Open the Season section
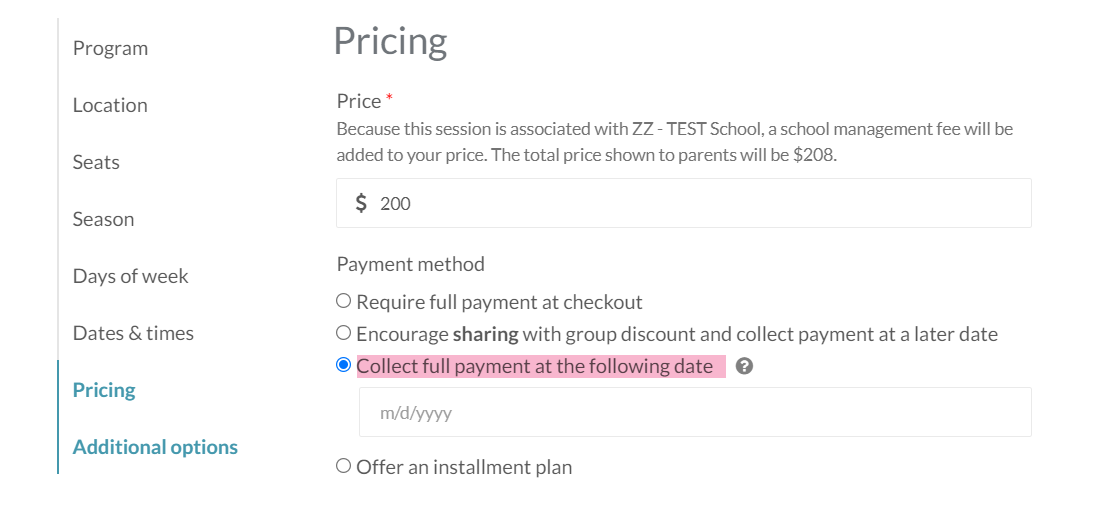The width and height of the screenshot is (1101, 524). (103, 219)
